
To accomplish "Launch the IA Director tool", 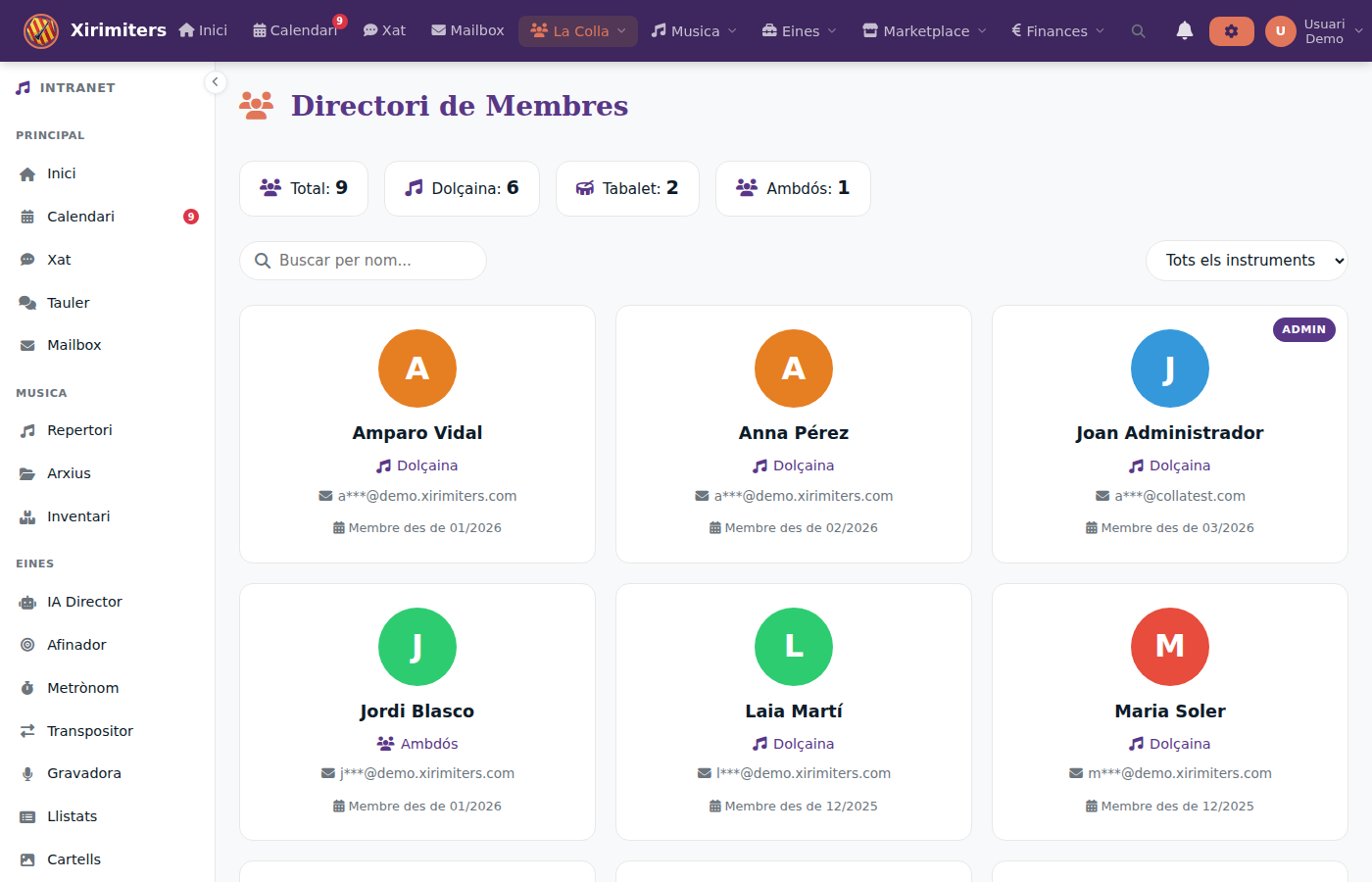I will [x=84, y=601].
